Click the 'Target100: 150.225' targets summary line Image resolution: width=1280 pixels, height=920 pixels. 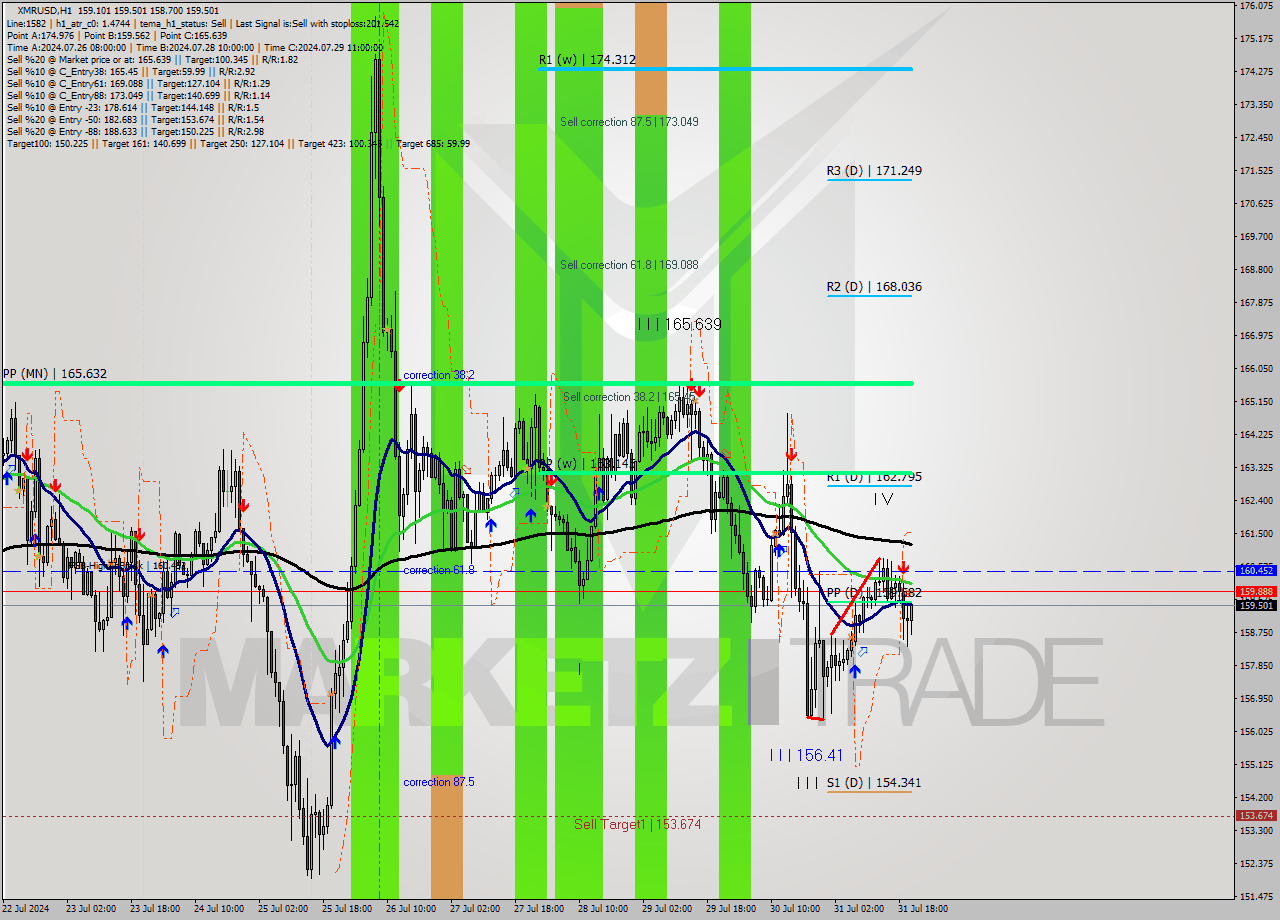click(238, 143)
